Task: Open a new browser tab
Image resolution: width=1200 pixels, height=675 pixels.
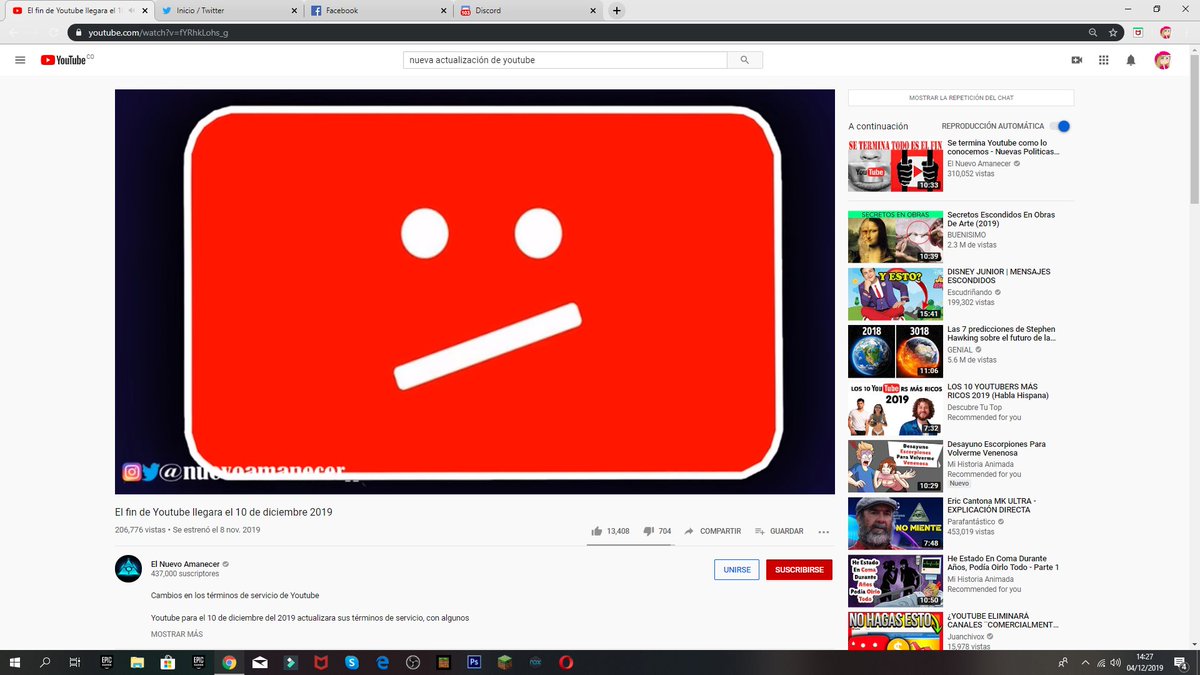Action: [x=617, y=11]
